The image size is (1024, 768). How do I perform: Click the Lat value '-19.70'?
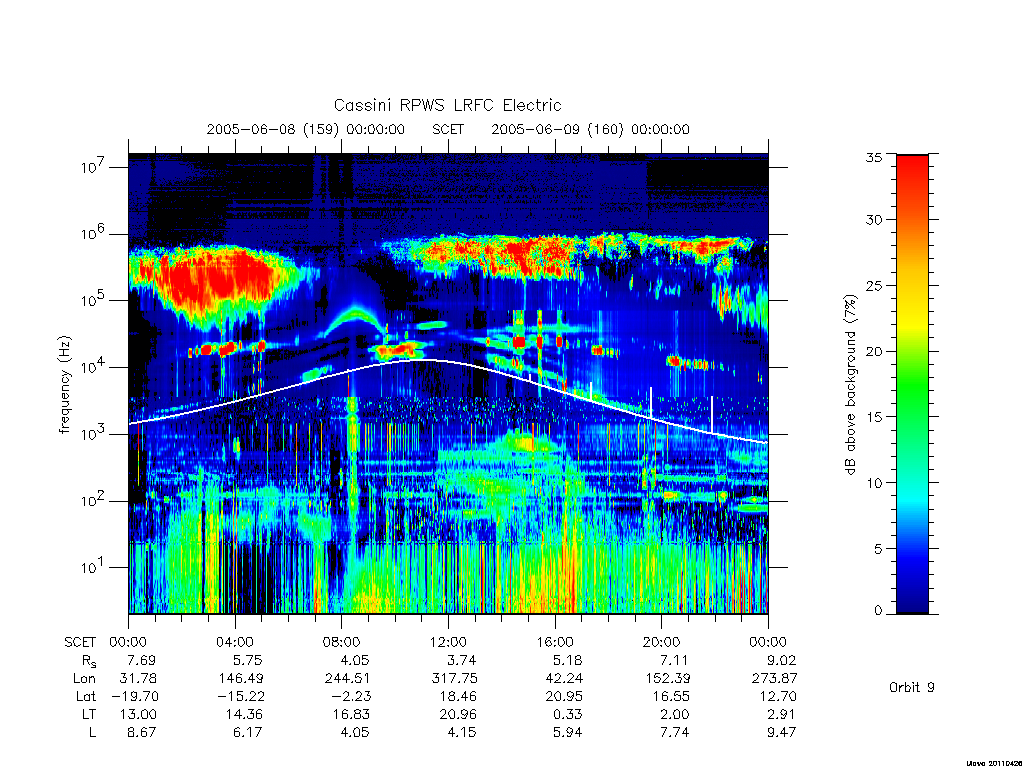pyautogui.click(x=136, y=696)
